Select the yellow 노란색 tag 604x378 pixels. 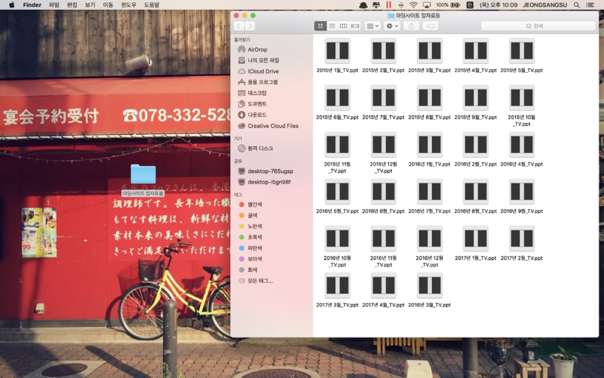pos(251,226)
